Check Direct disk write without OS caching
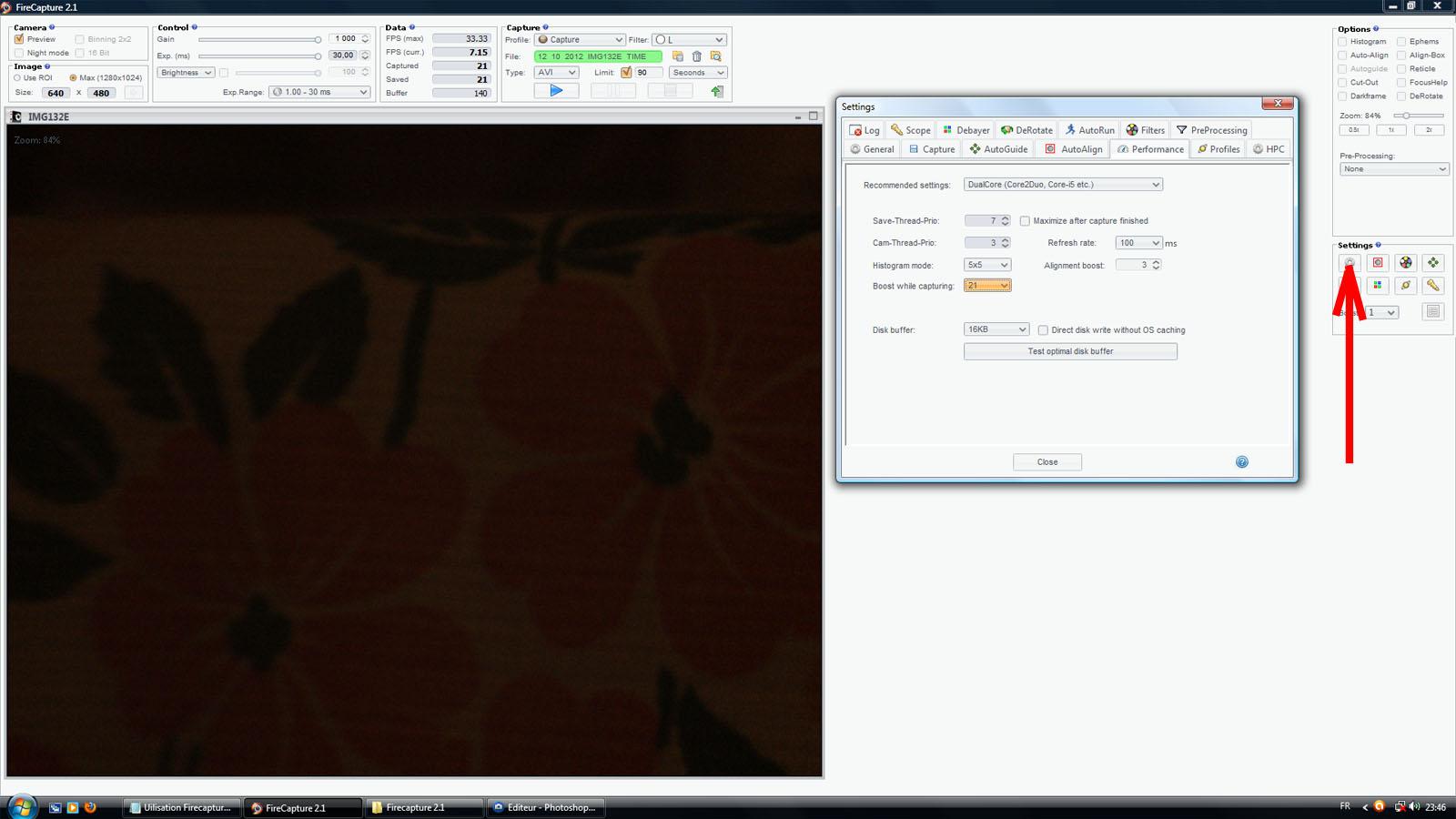Viewport: 1456px width, 819px height. tap(1043, 330)
